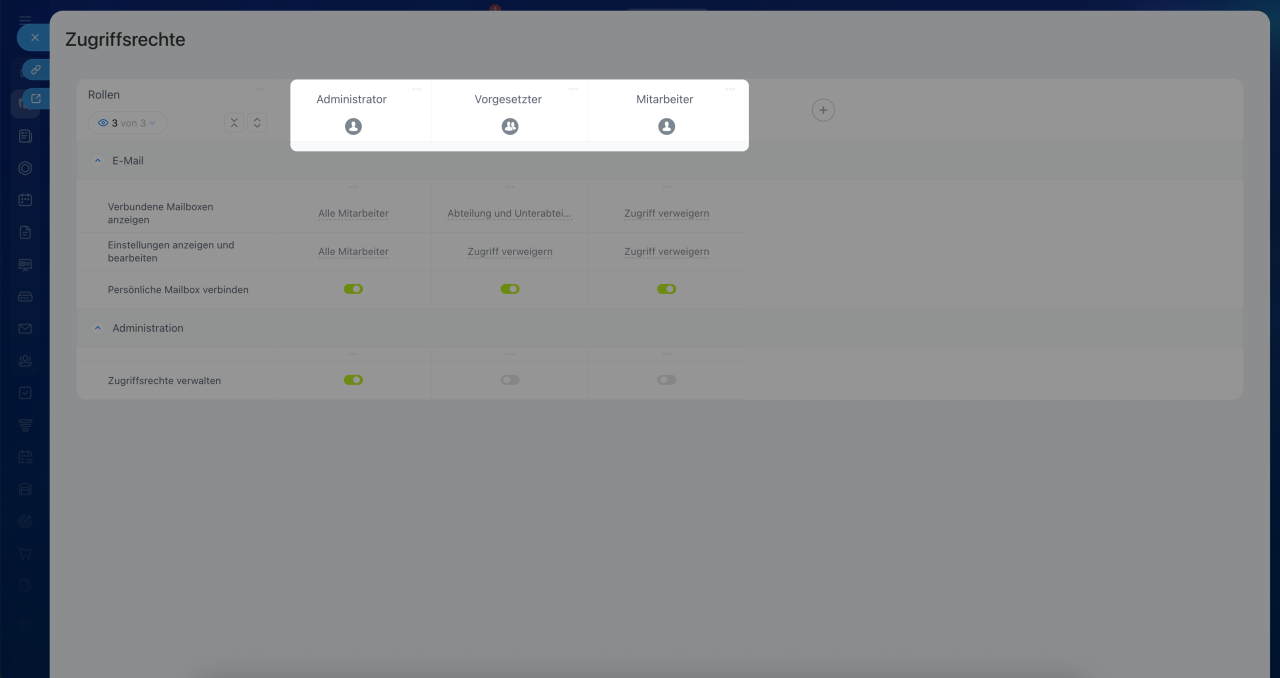Disable Persönliche Mailbox verbinden for Administrator
Screen dimensions: 1280x678
point(353,289)
